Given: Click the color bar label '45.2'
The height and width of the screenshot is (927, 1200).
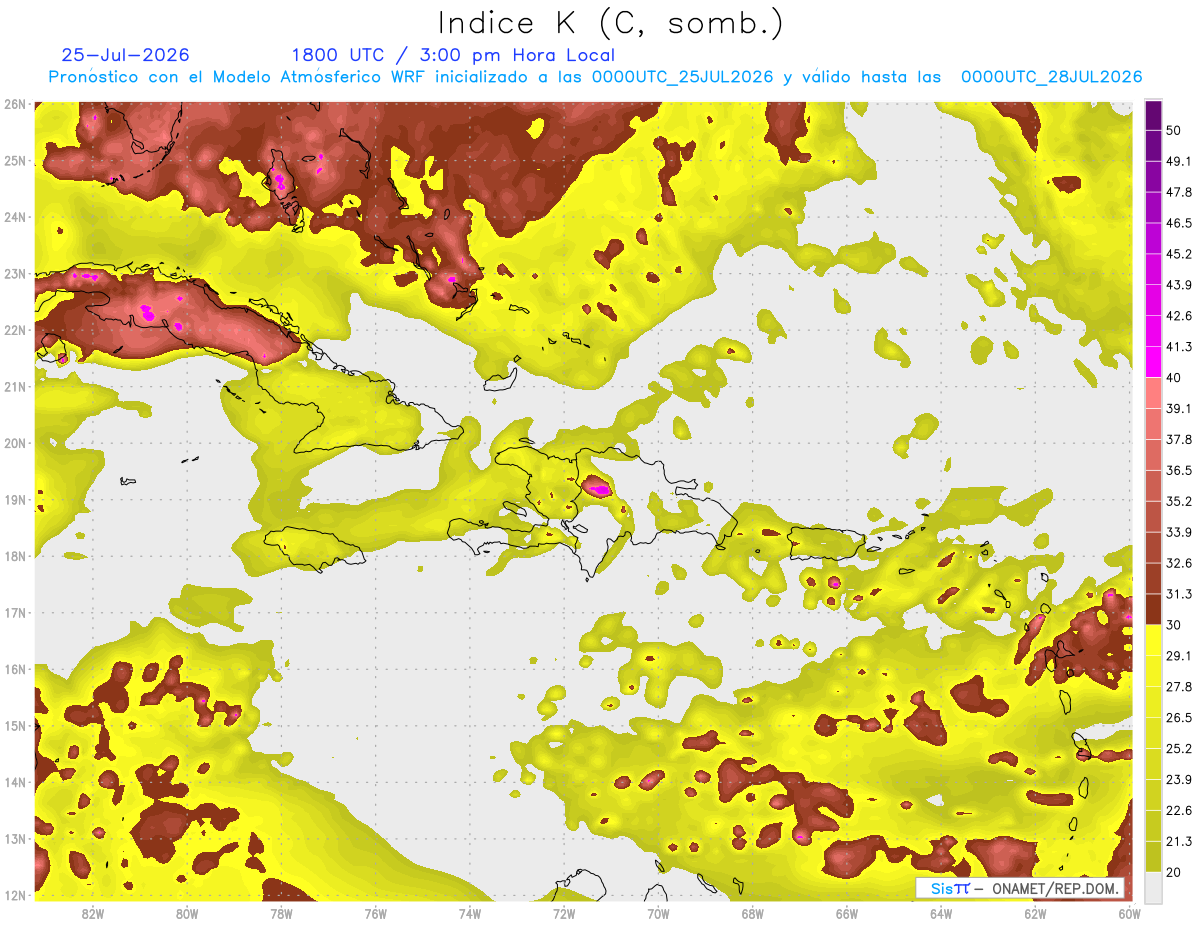Looking at the screenshot, I should 1178,254.
